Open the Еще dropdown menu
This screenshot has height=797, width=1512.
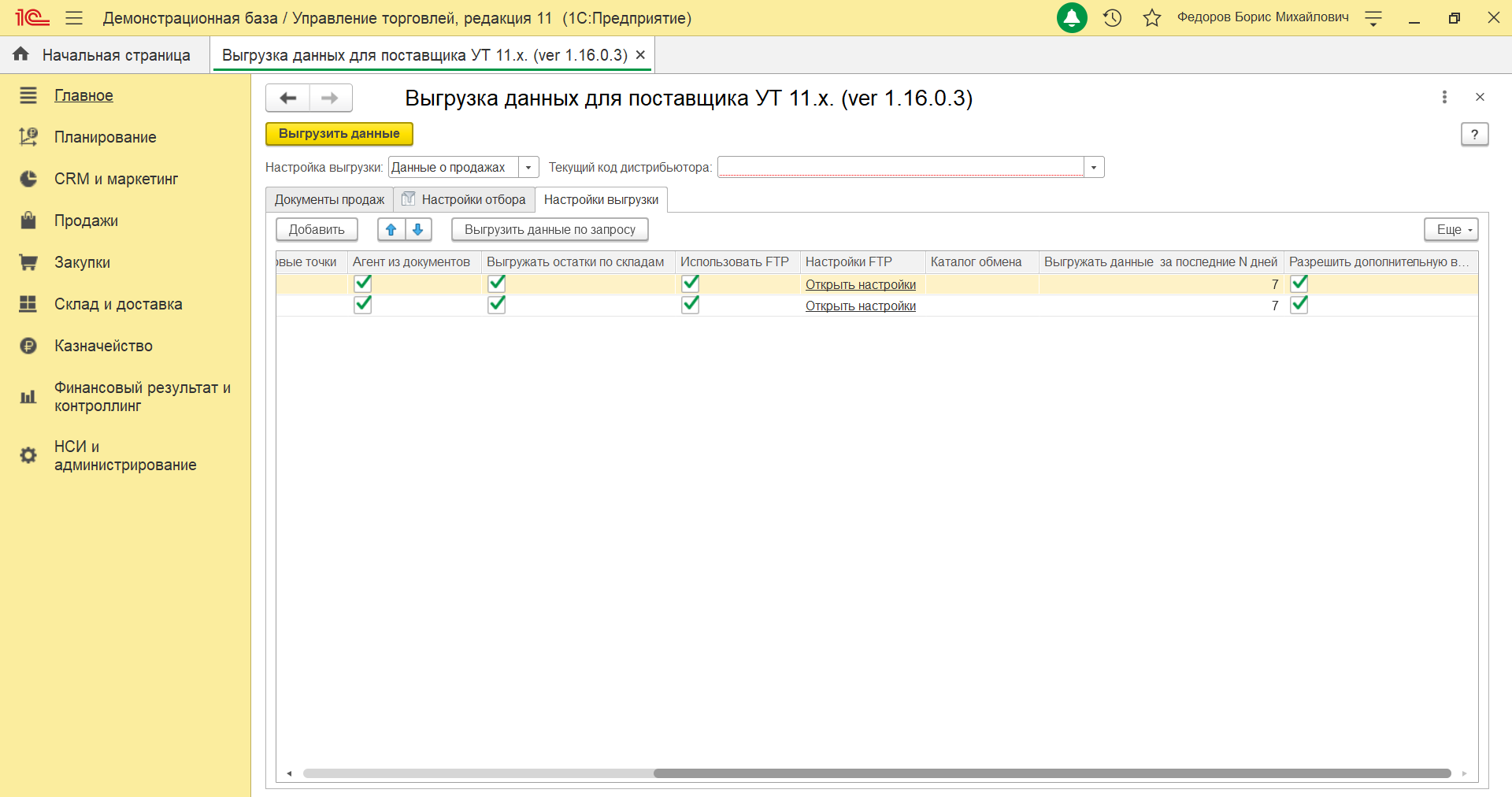click(x=1451, y=229)
